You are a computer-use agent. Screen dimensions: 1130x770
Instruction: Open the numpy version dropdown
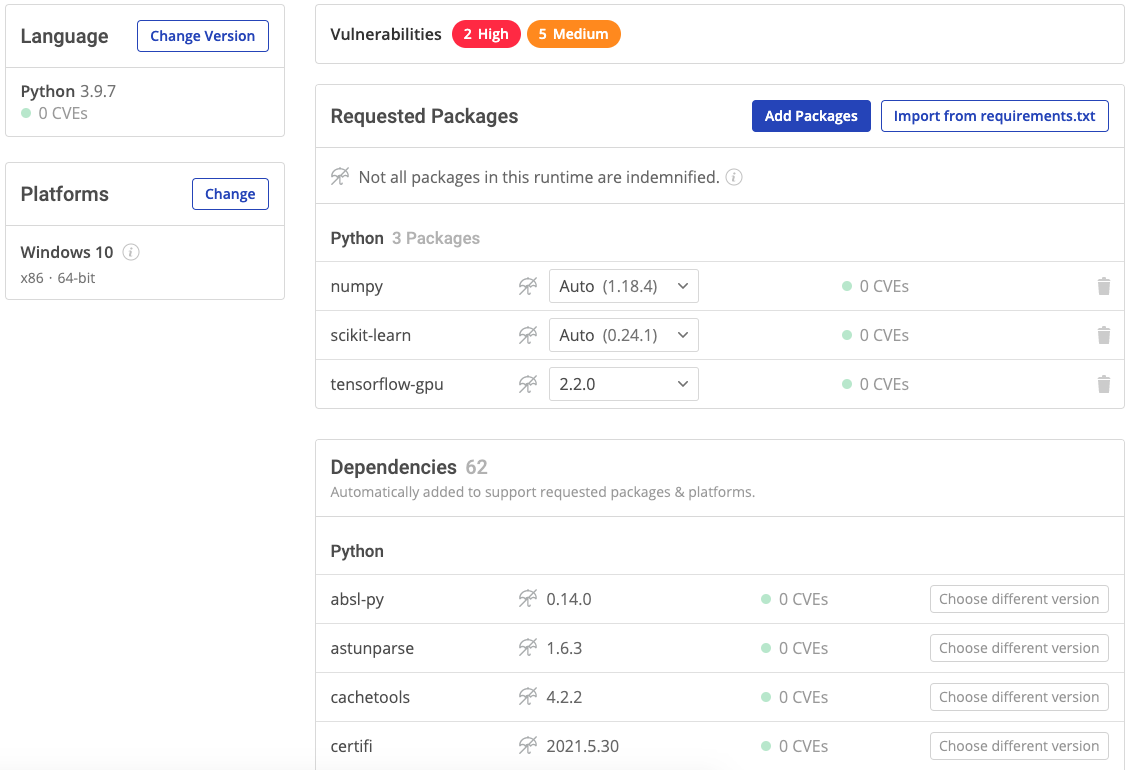coord(623,285)
